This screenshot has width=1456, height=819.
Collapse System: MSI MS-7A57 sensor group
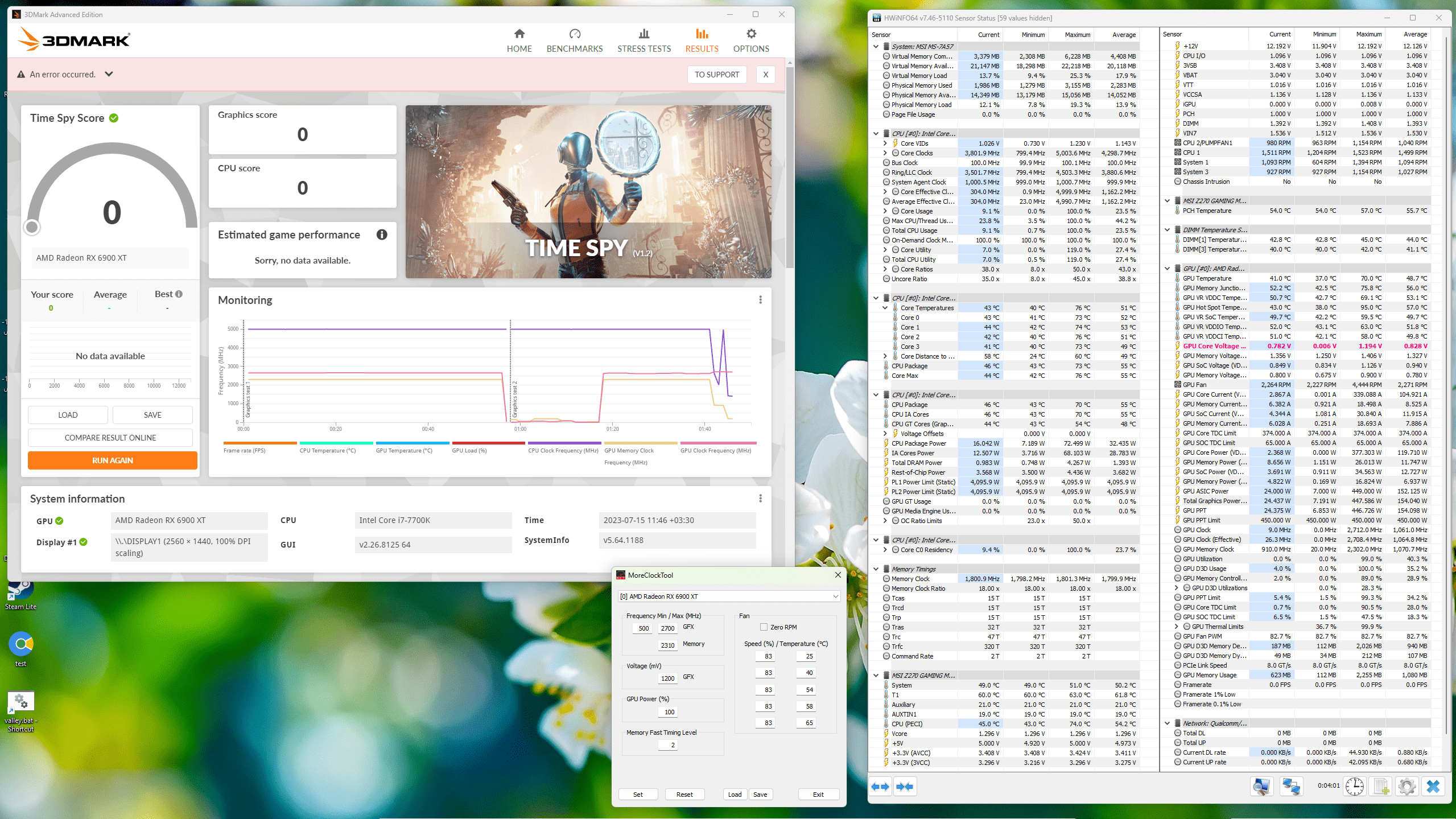coord(876,47)
